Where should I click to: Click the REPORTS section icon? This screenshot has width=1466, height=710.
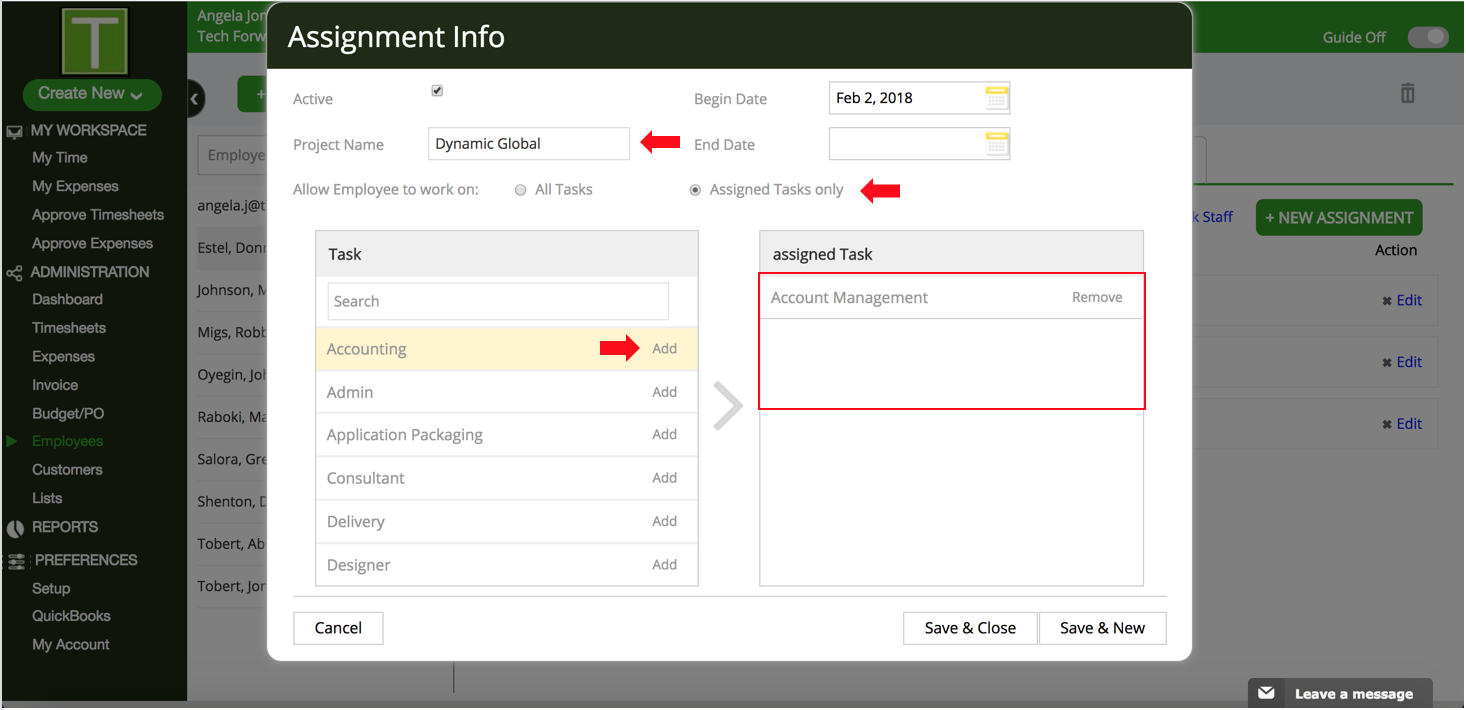tap(14, 527)
